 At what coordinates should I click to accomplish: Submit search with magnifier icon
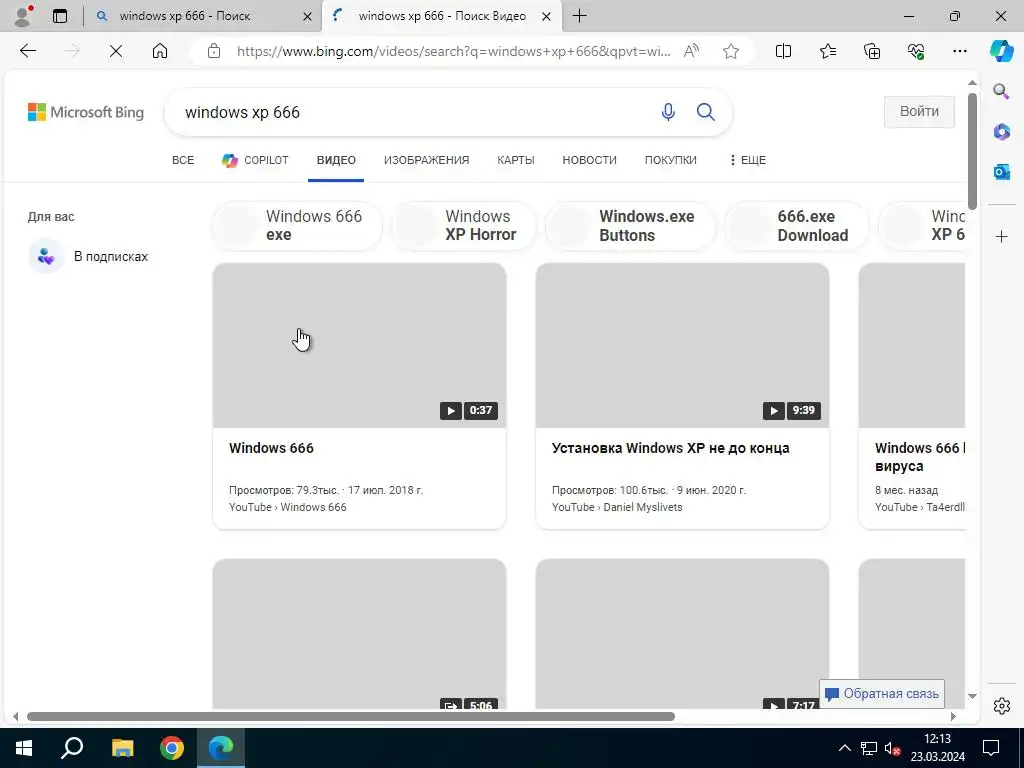tap(705, 112)
